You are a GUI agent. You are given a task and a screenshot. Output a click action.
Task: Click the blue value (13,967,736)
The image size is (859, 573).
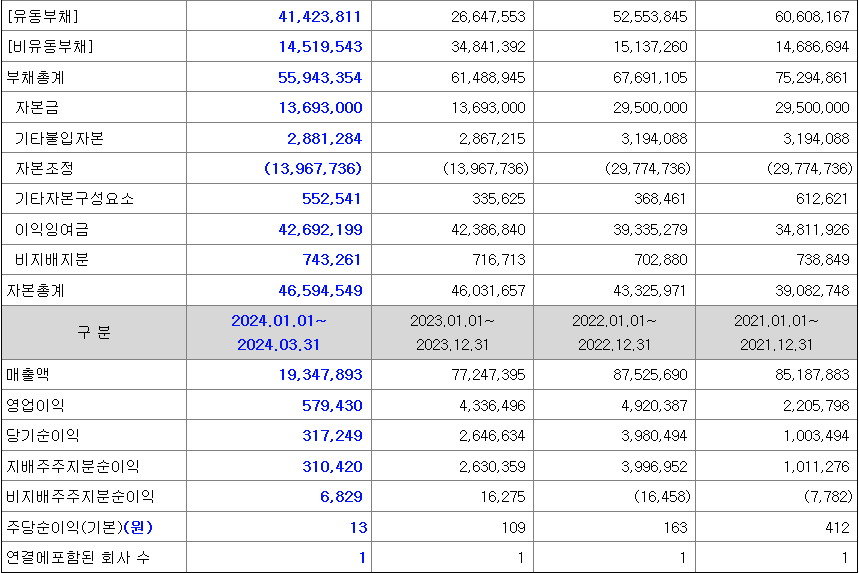pyautogui.click(x=313, y=168)
